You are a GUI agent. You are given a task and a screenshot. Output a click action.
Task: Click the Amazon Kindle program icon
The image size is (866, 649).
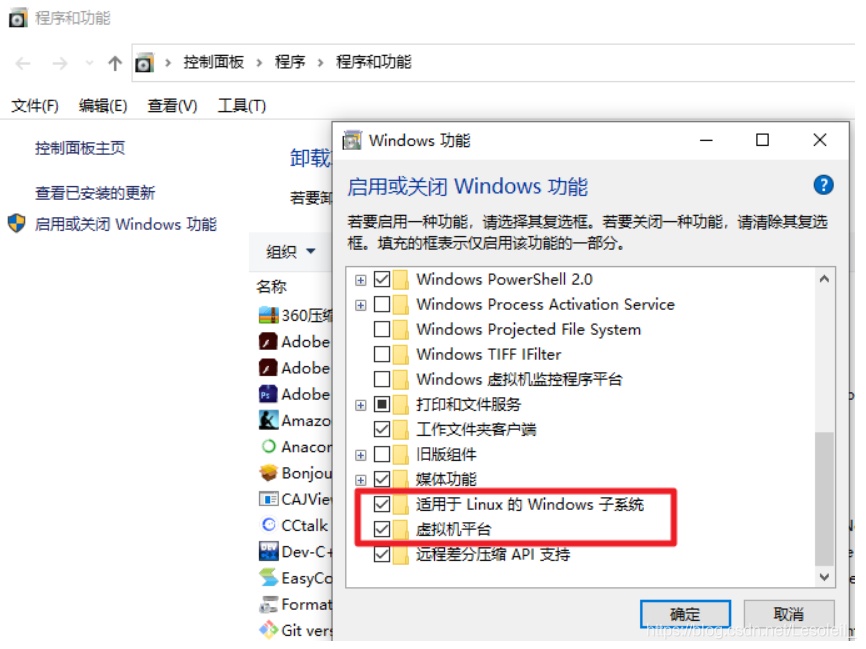click(x=268, y=420)
